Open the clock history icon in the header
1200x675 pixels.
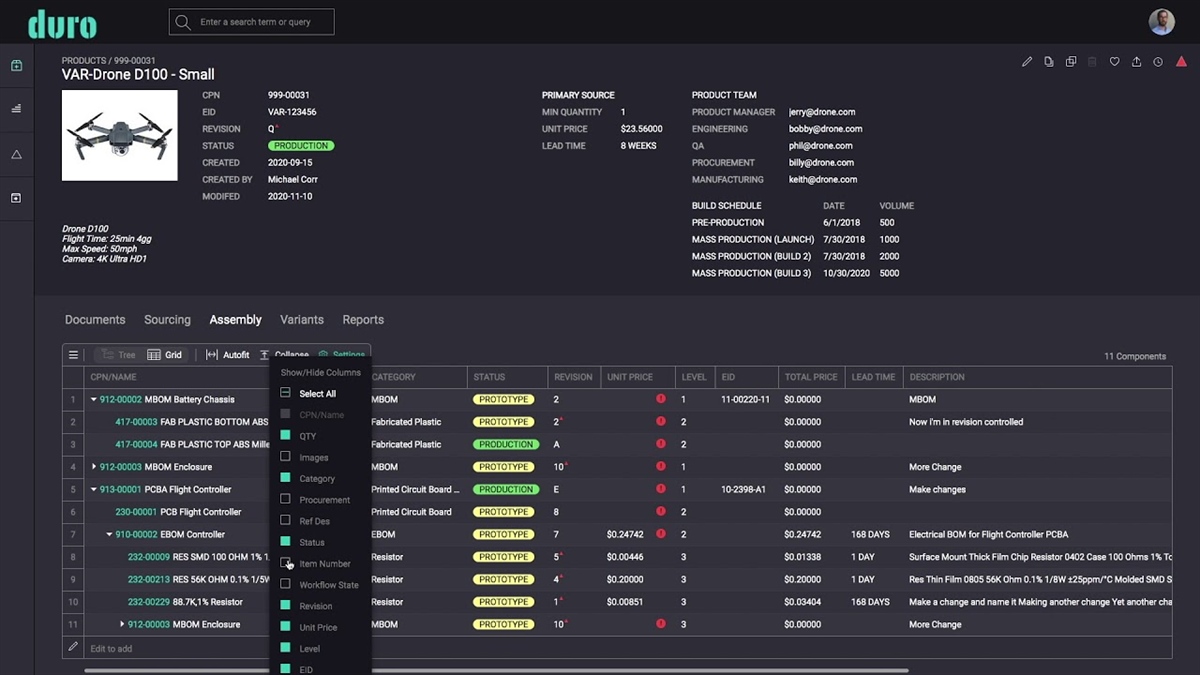[x=1158, y=62]
